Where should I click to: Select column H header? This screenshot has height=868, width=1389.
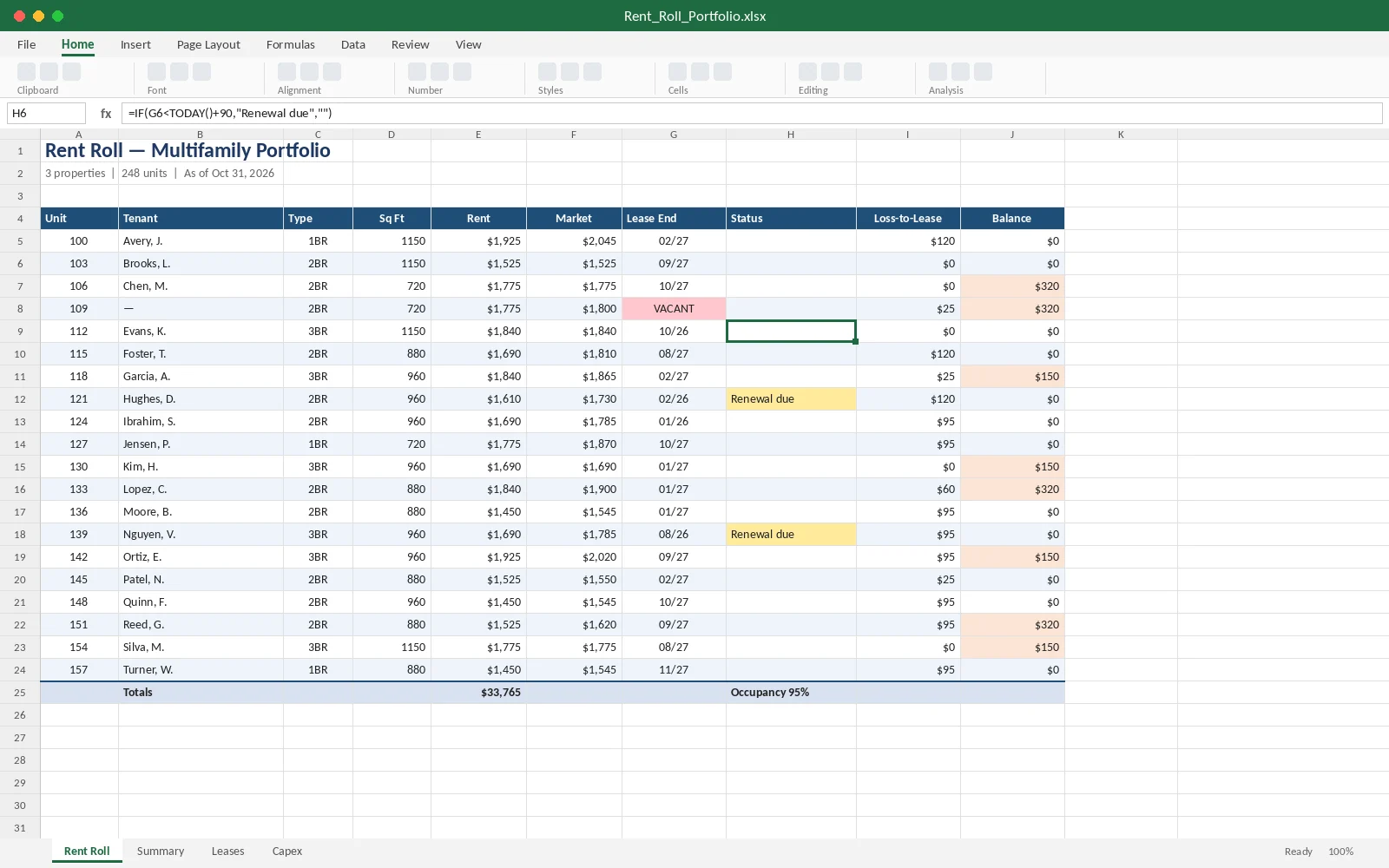pyautogui.click(x=791, y=135)
